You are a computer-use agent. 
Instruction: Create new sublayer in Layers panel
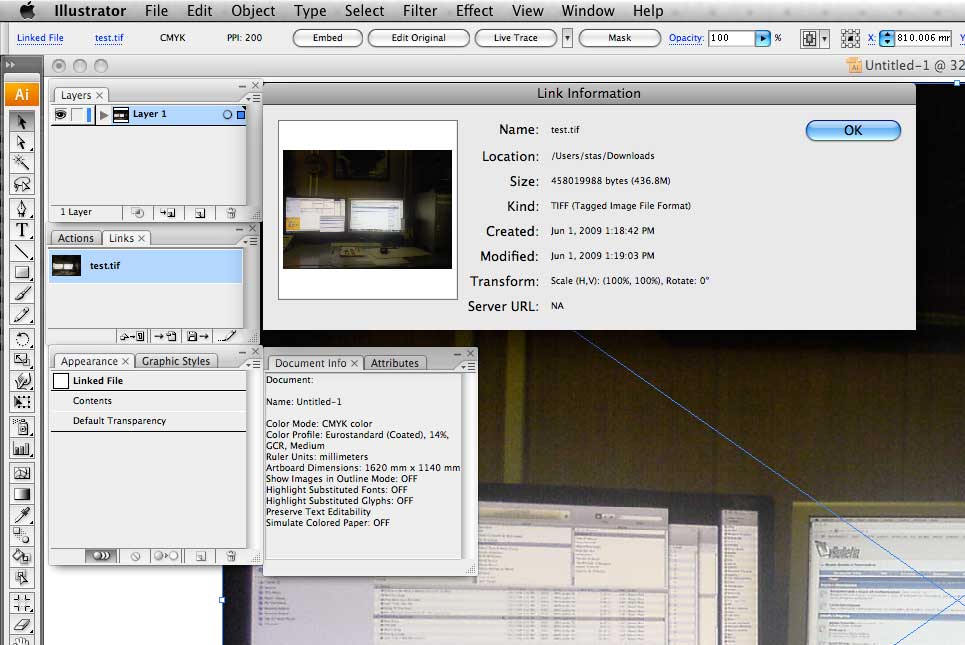coord(167,213)
